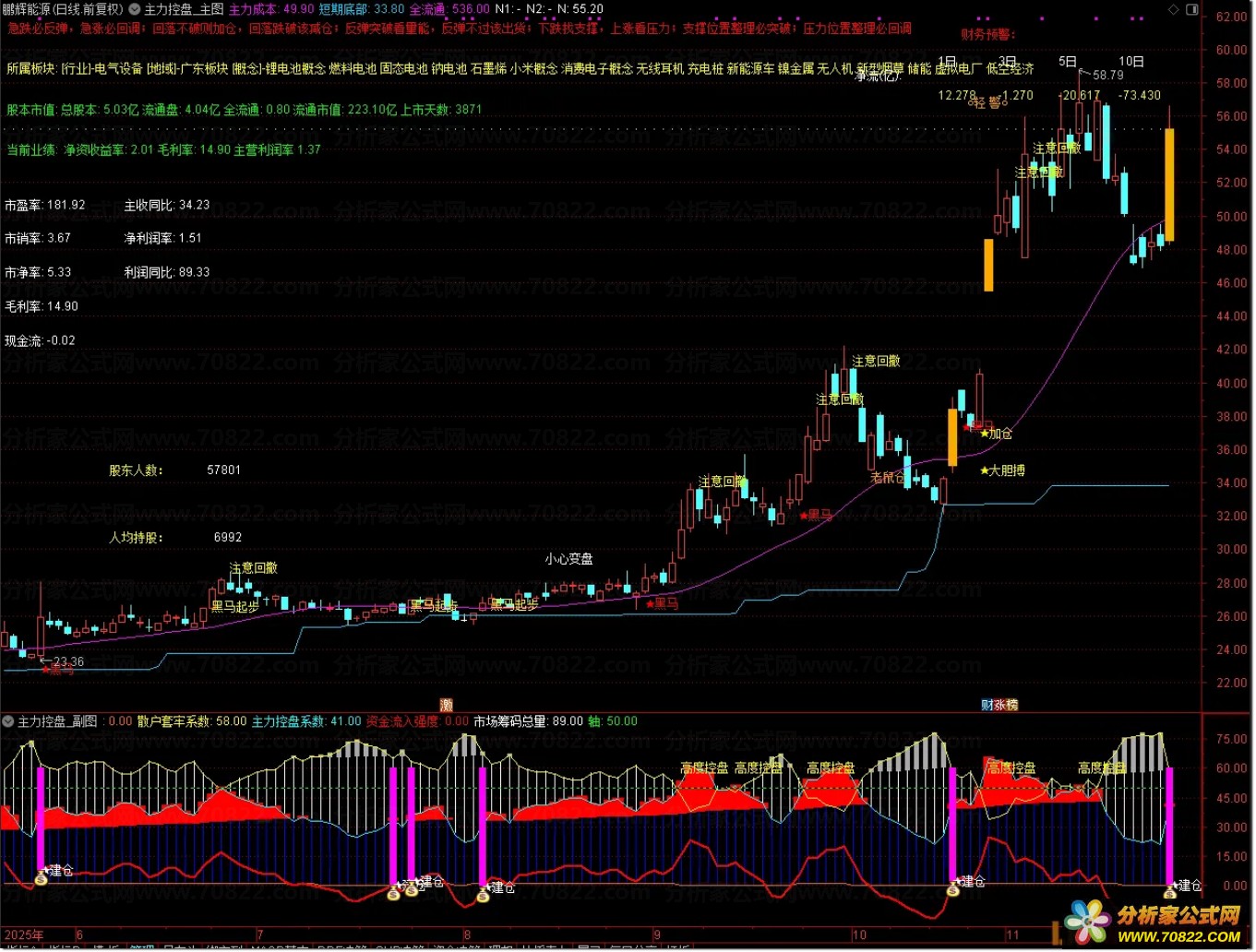Jump to the month 10 timeline label
The image size is (1256, 952).
pyautogui.click(x=859, y=934)
